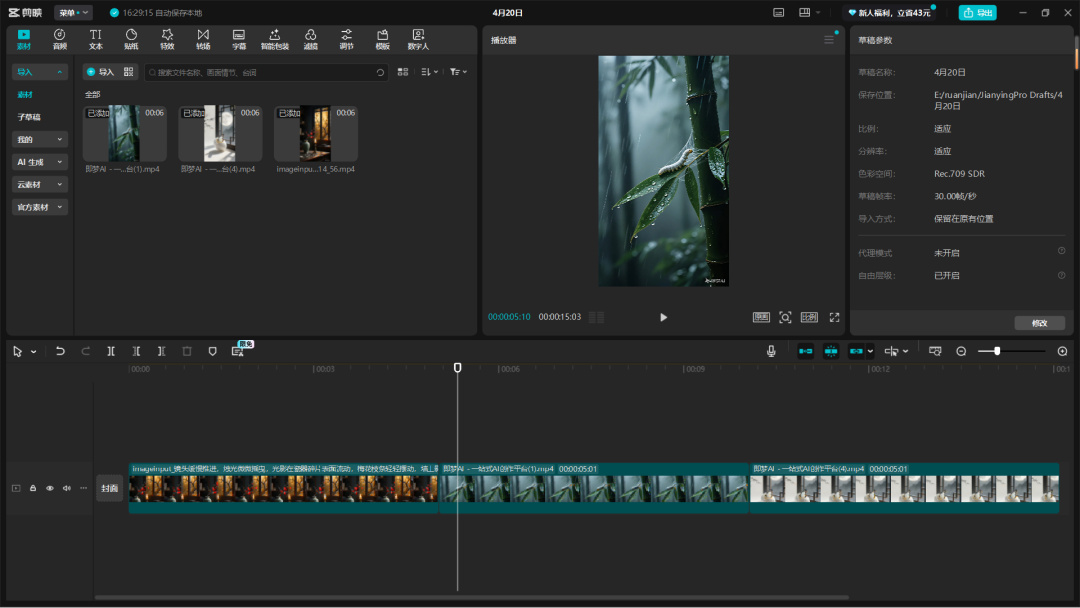Click the 修改 button in draft parameters
The image size is (1080, 608).
pyautogui.click(x=1039, y=323)
